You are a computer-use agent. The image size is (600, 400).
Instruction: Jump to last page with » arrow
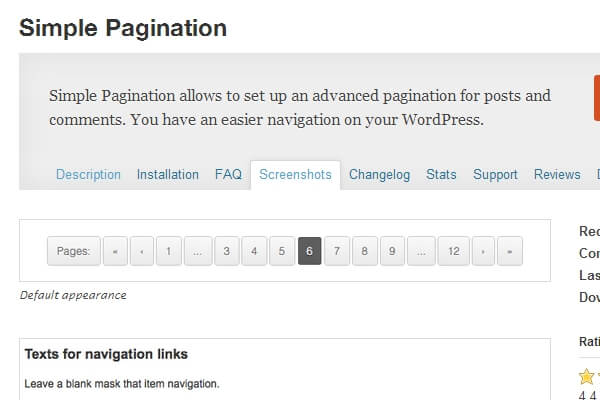pyautogui.click(x=510, y=252)
